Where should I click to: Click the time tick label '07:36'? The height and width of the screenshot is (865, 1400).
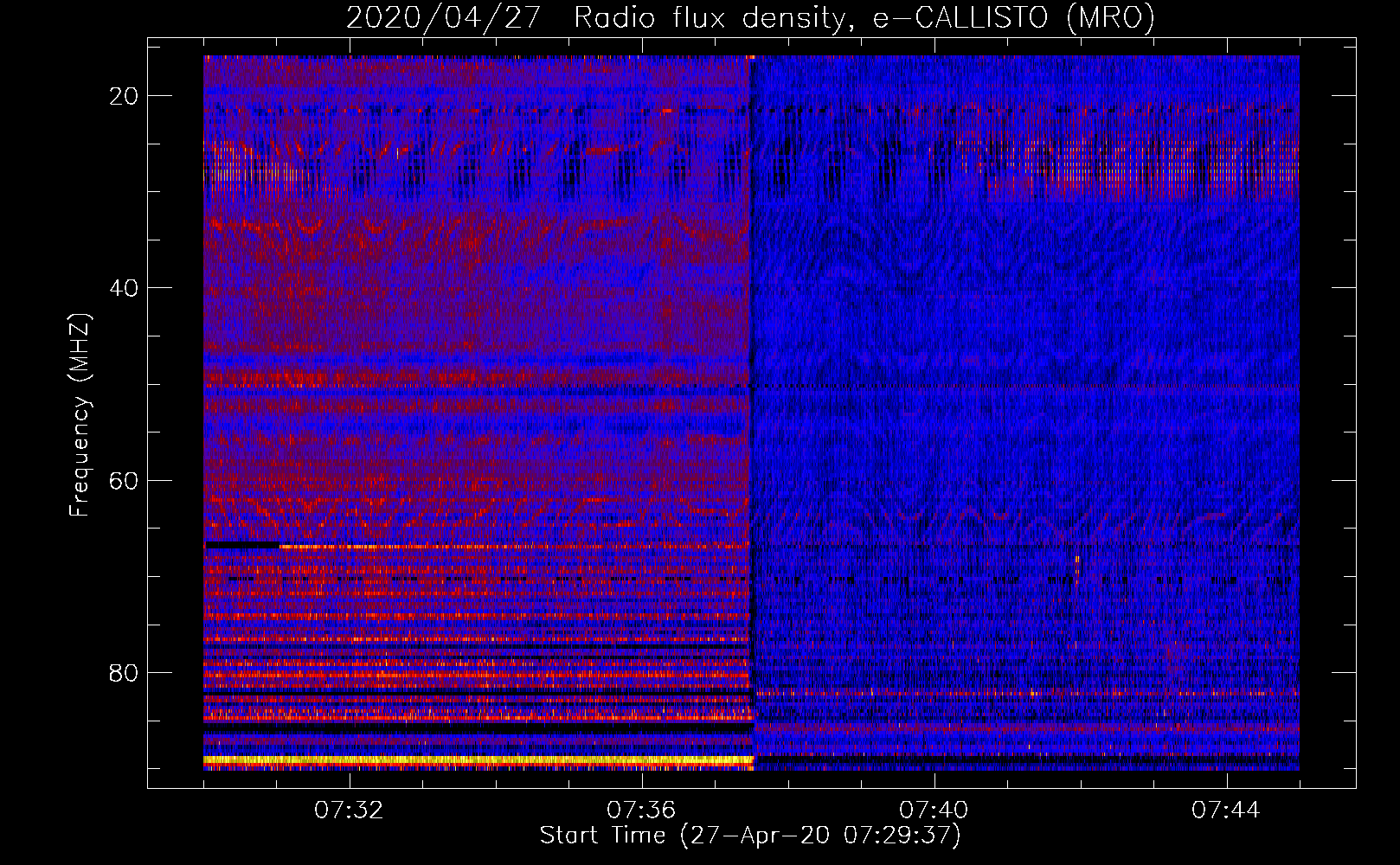(x=641, y=811)
